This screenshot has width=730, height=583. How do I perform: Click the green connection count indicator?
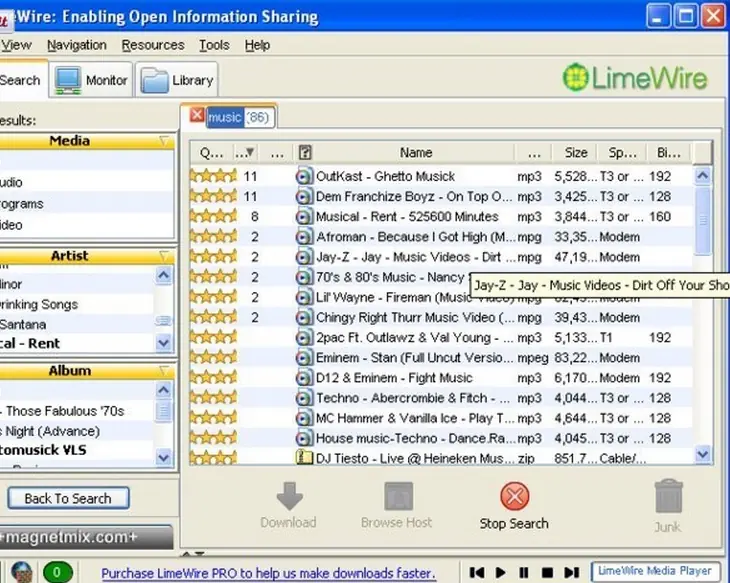tap(56, 573)
